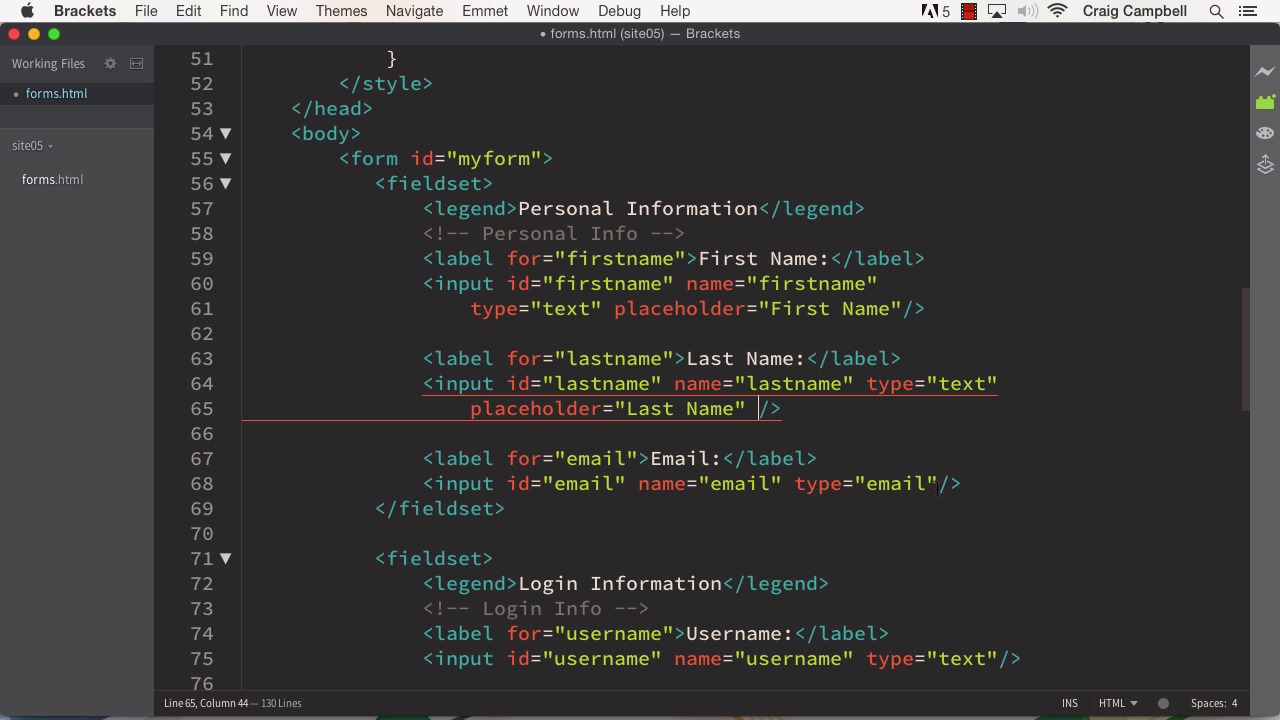Click line number 62 in the gutter
Image resolution: width=1280 pixels, height=720 pixels.
click(202, 334)
